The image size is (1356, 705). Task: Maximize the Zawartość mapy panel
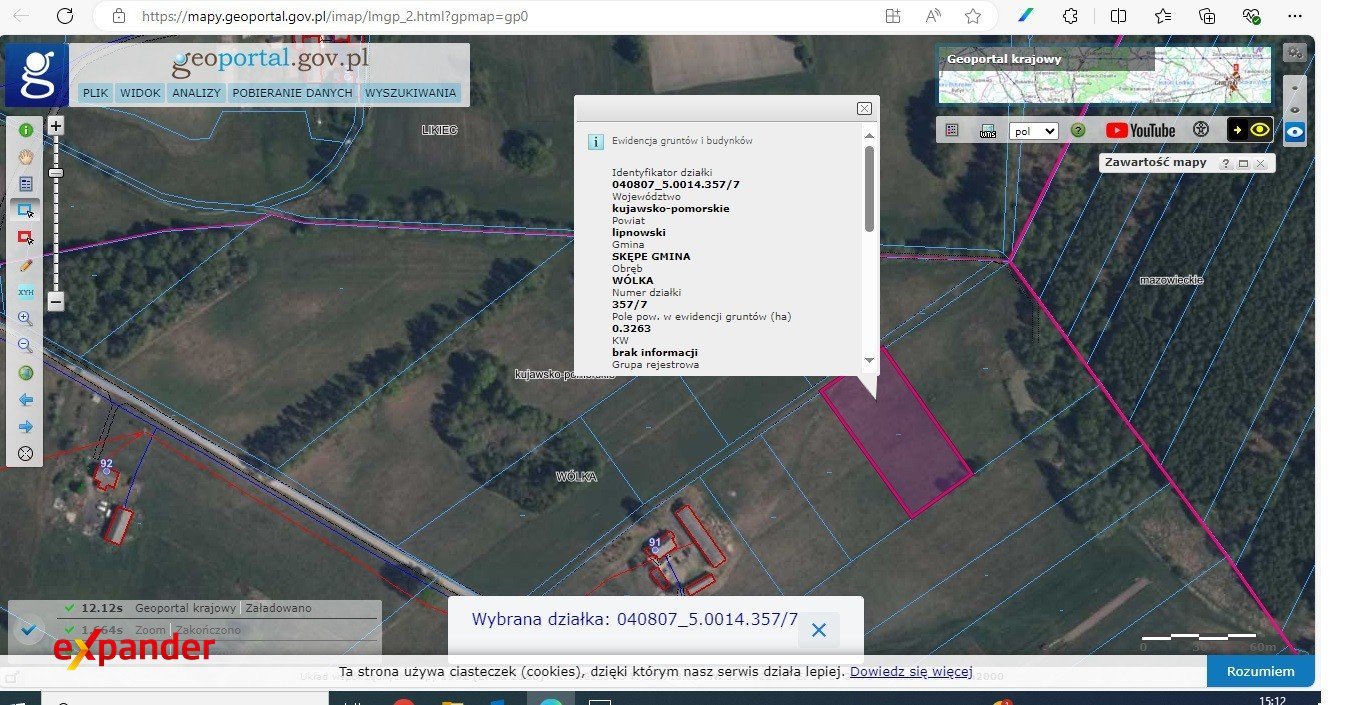[1243, 162]
